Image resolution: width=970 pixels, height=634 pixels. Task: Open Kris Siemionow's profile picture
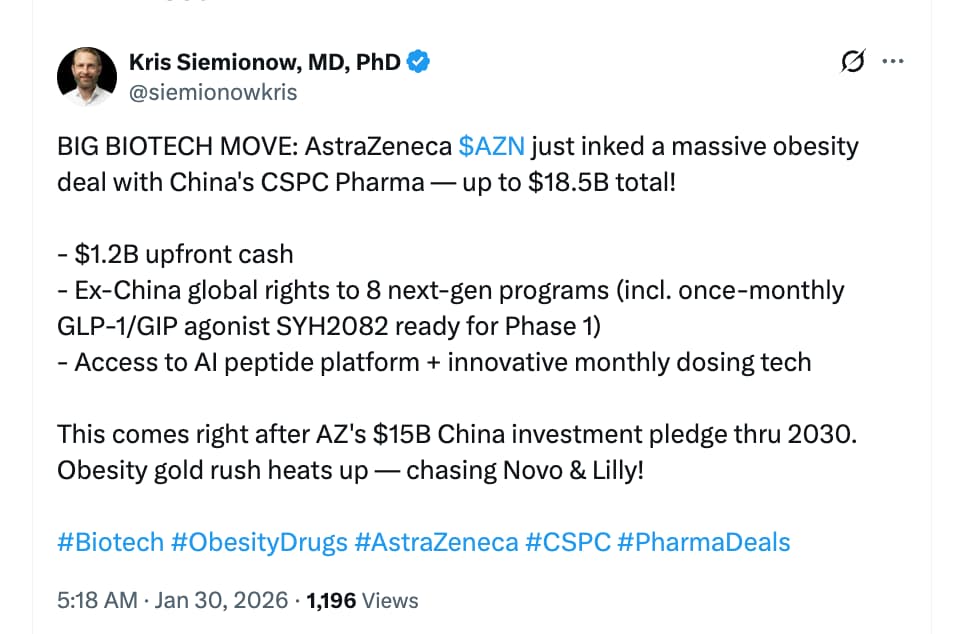click(x=86, y=76)
